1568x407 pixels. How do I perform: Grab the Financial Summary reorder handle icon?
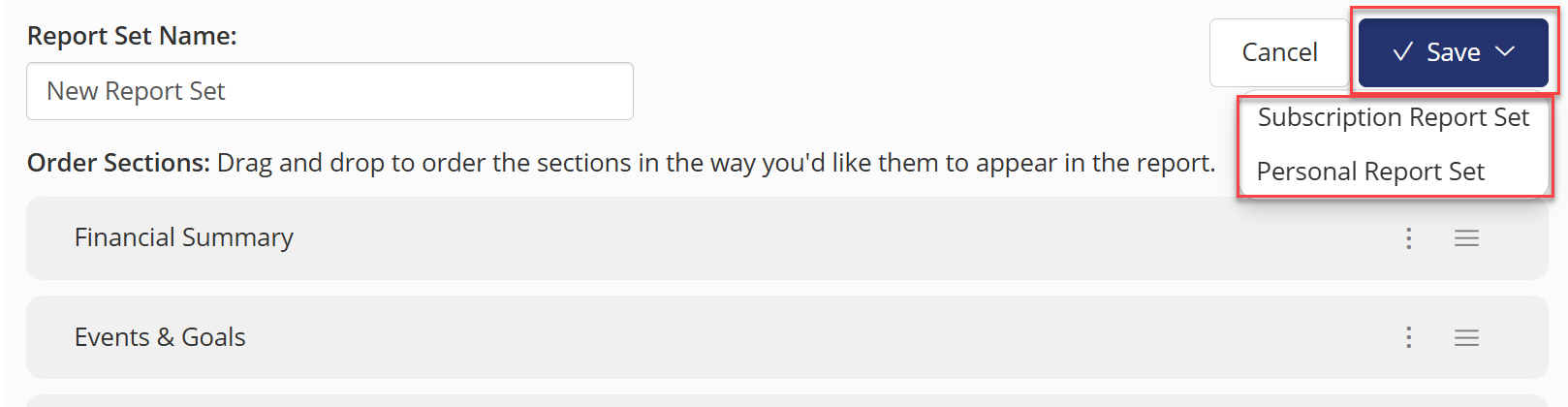[x=1466, y=238]
